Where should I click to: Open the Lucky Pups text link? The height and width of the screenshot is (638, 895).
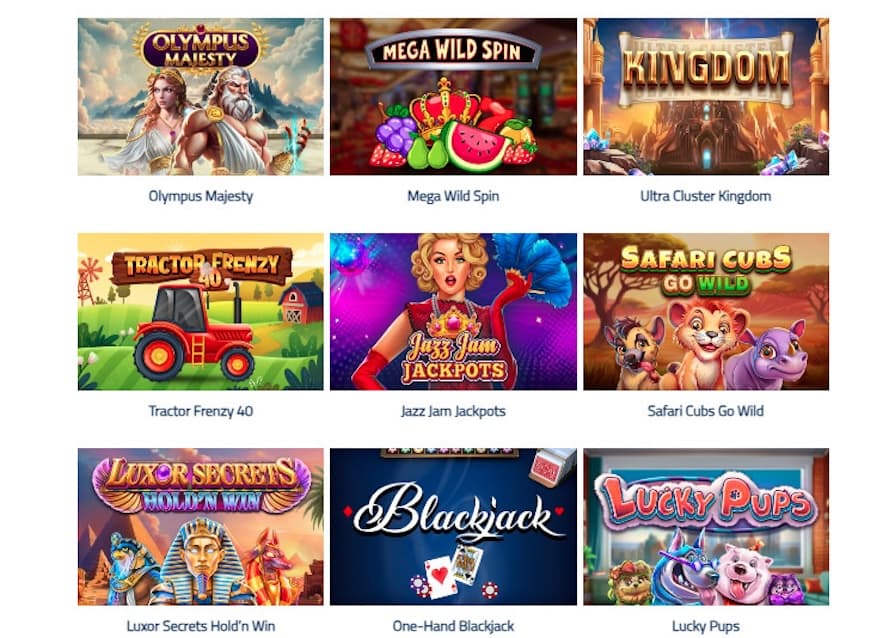pyautogui.click(x=705, y=626)
